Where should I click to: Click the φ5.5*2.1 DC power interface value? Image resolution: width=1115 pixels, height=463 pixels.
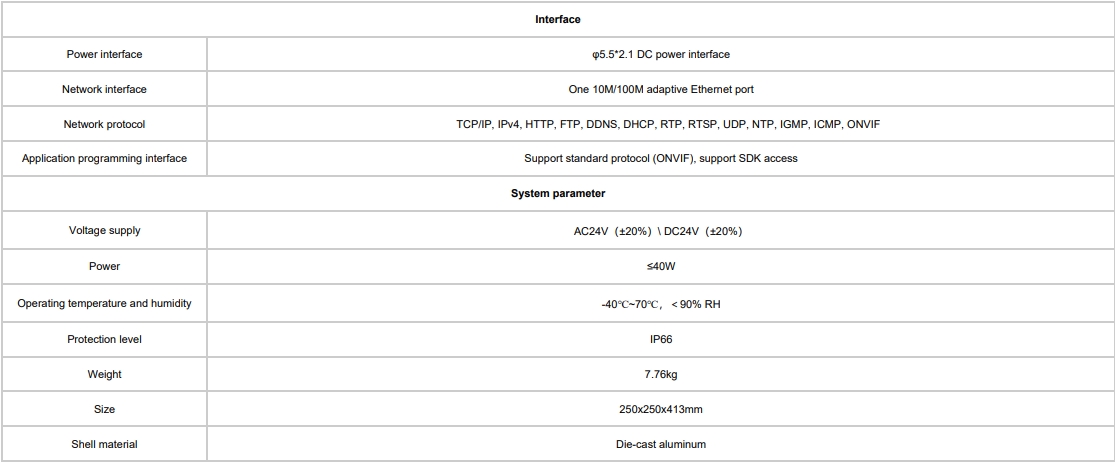[660, 54]
